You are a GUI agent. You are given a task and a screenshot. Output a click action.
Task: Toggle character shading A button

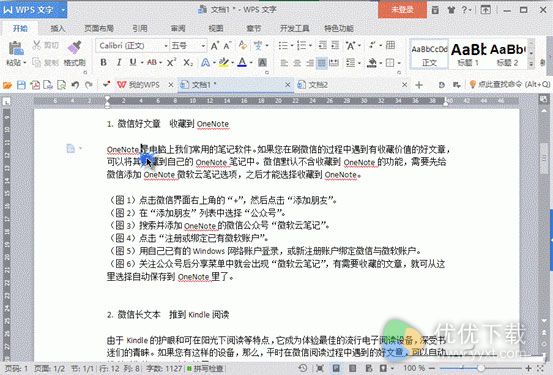click(x=262, y=63)
